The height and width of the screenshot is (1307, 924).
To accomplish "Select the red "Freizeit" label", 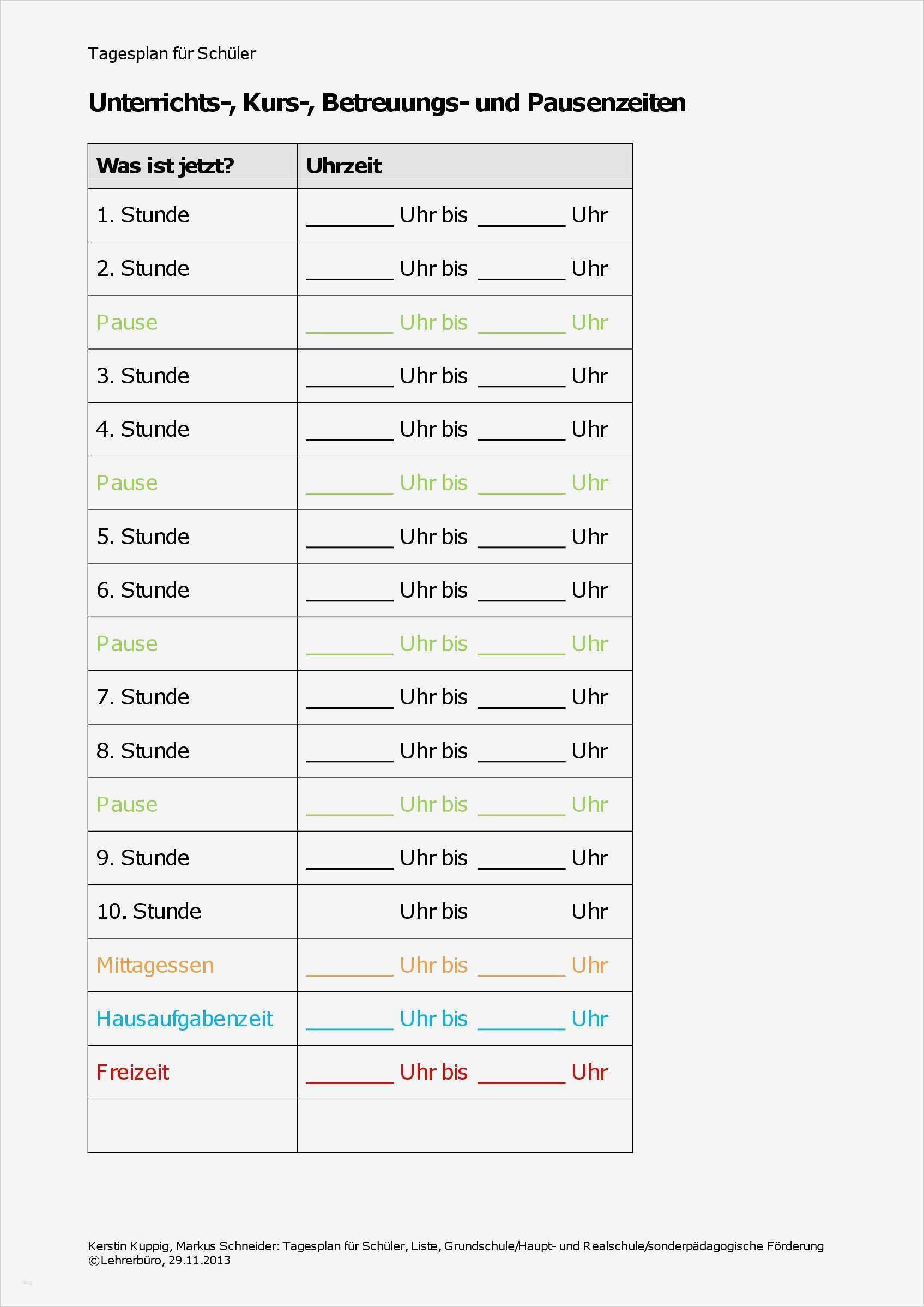I will (132, 1072).
